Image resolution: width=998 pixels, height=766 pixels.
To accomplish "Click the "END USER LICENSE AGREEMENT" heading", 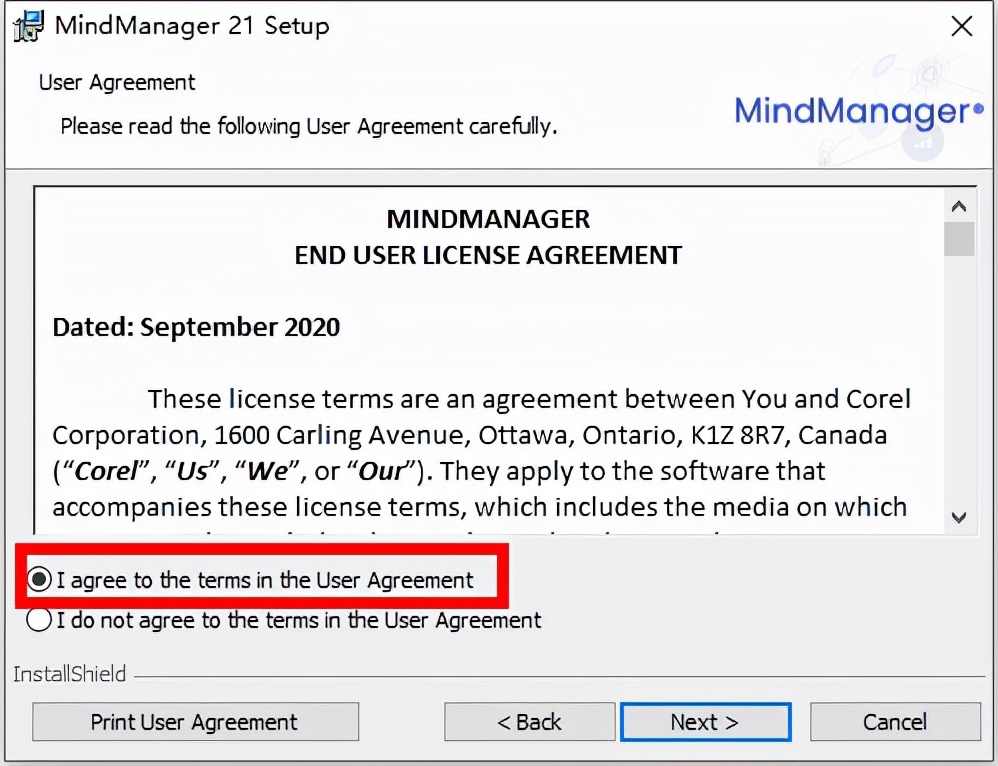I will (x=488, y=255).
